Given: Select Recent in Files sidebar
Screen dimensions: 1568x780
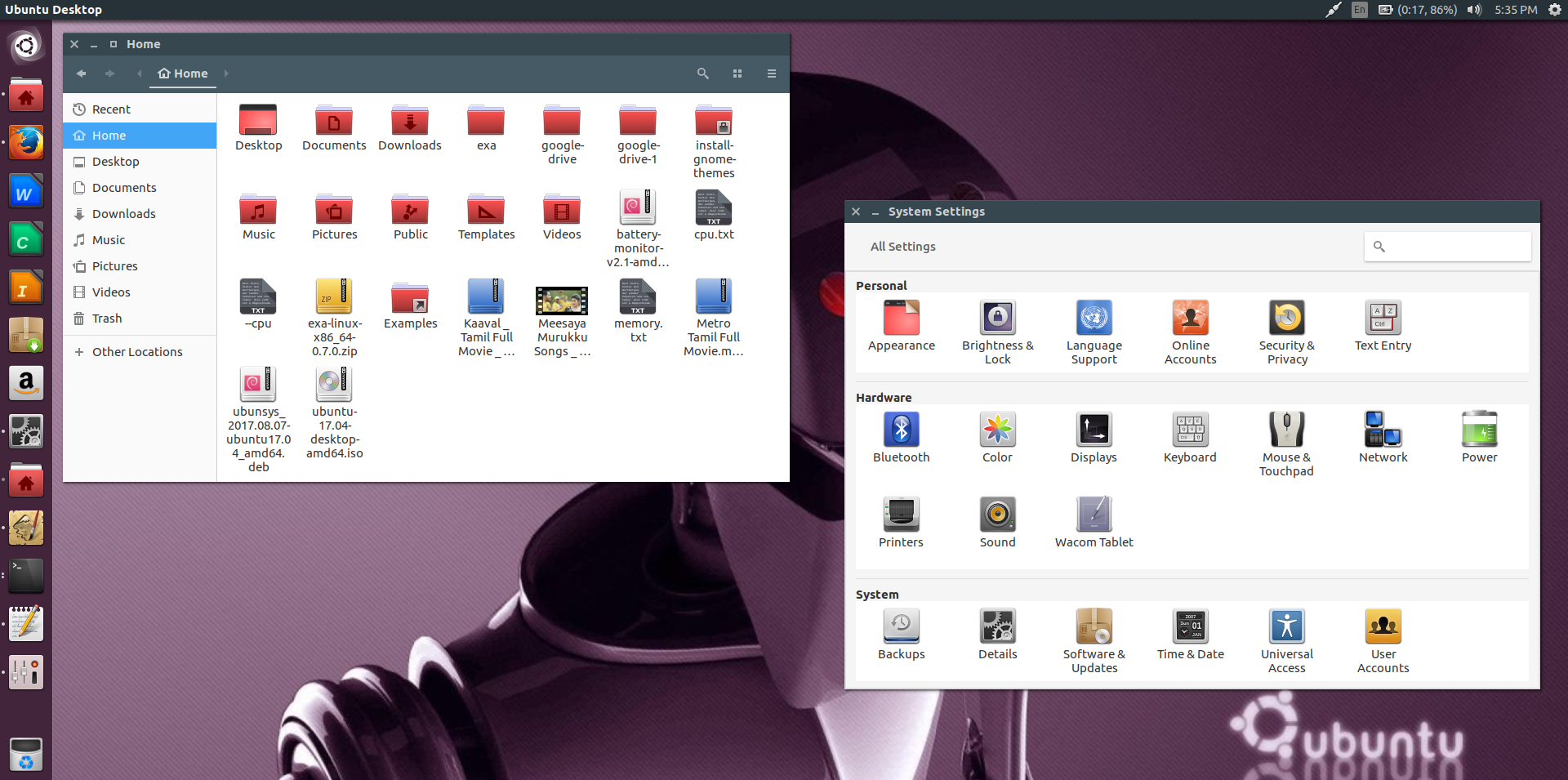Looking at the screenshot, I should (140, 109).
